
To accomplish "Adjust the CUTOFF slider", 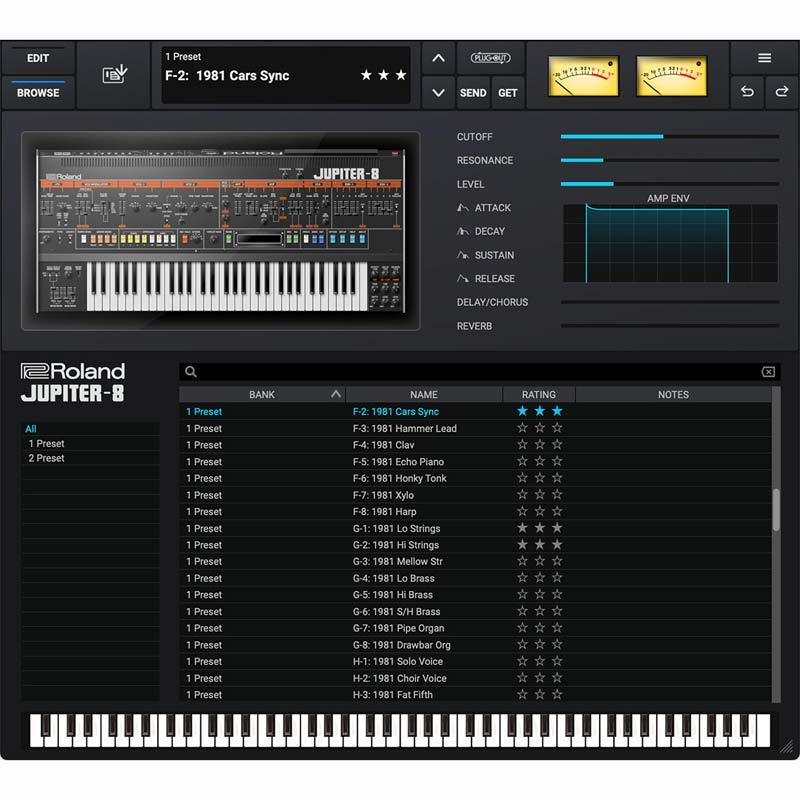I will [663, 137].
